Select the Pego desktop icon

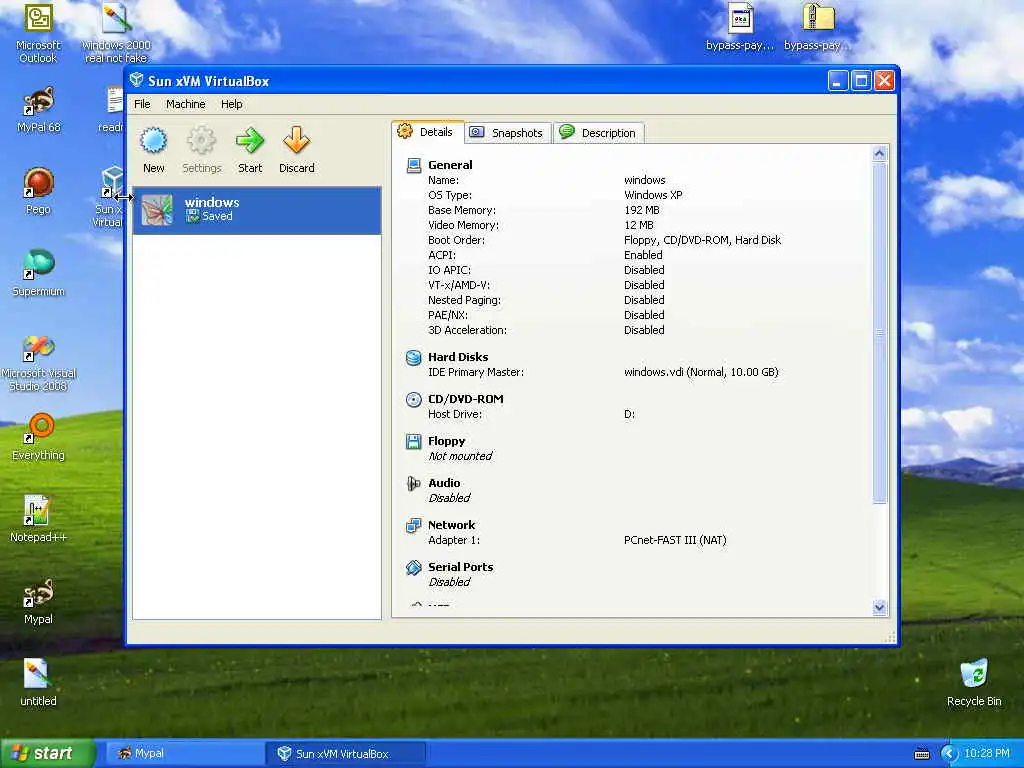[38, 191]
